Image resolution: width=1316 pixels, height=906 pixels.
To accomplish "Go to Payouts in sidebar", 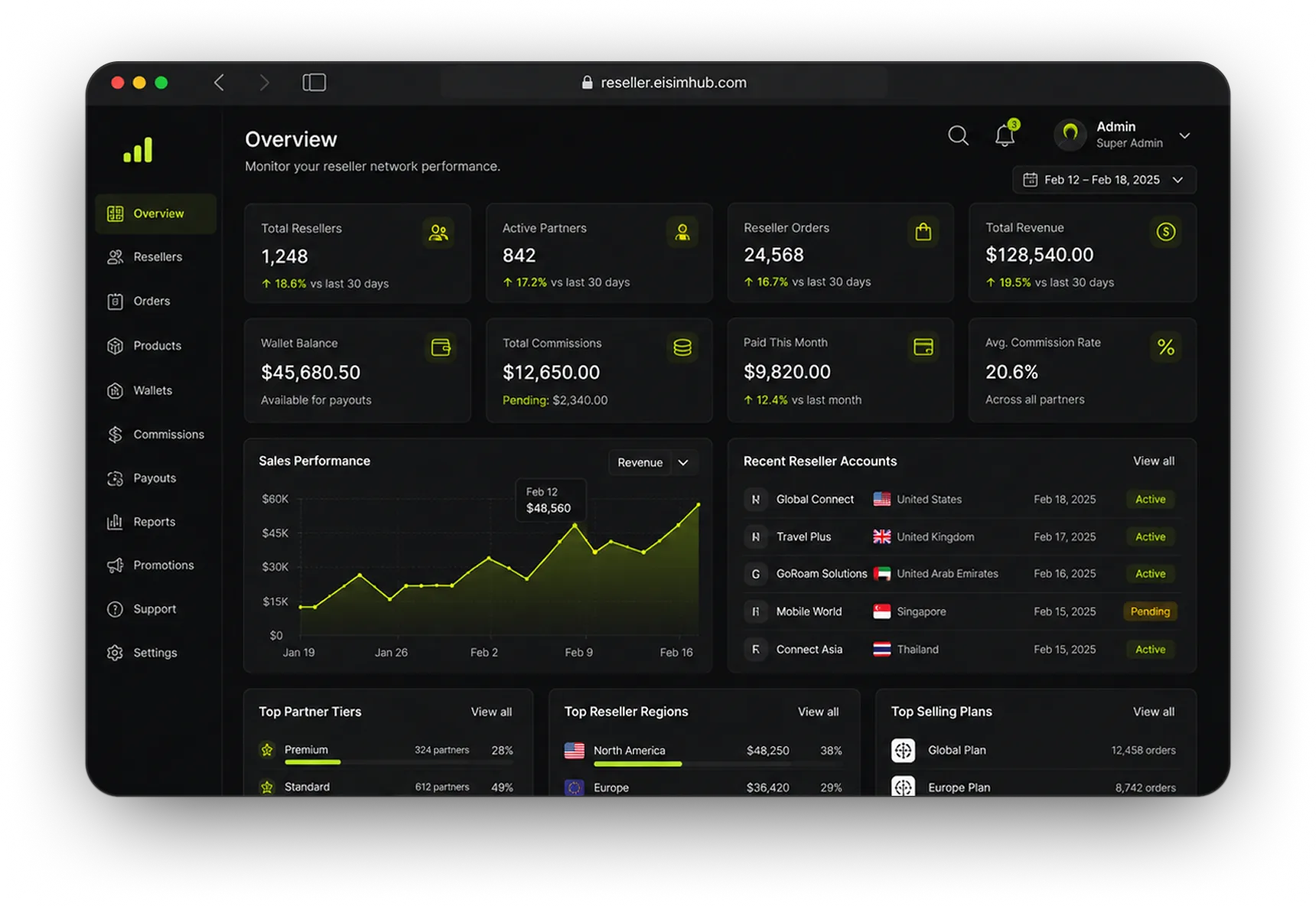I will pos(156,478).
